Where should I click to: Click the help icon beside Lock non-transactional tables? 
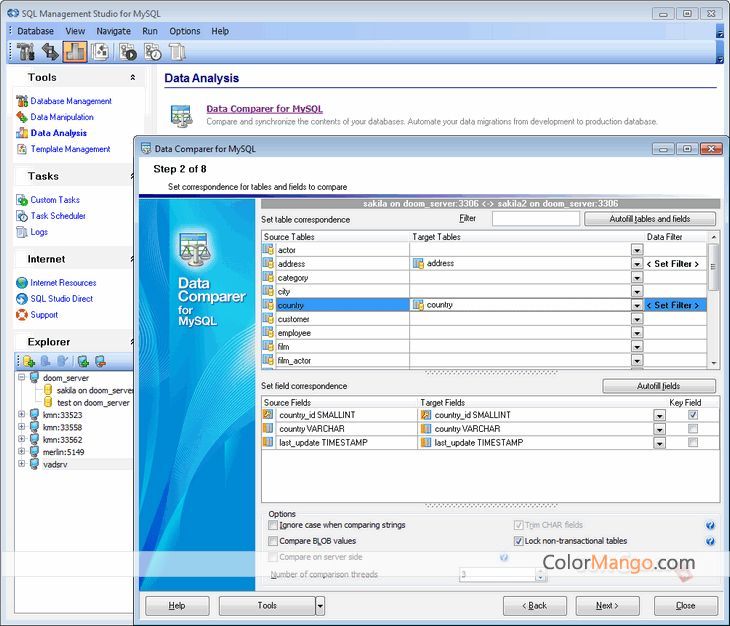point(710,541)
